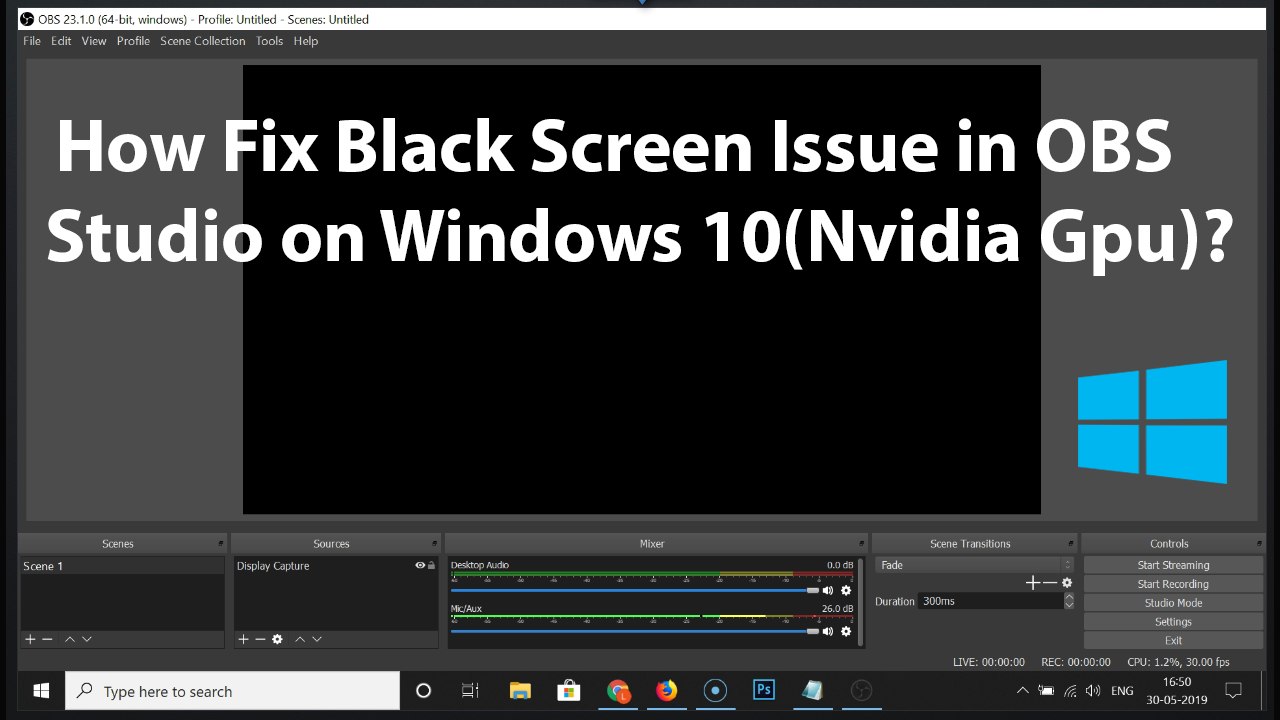Click the Duration 300ms input field
This screenshot has height=720, width=1280.
pyautogui.click(x=990, y=601)
